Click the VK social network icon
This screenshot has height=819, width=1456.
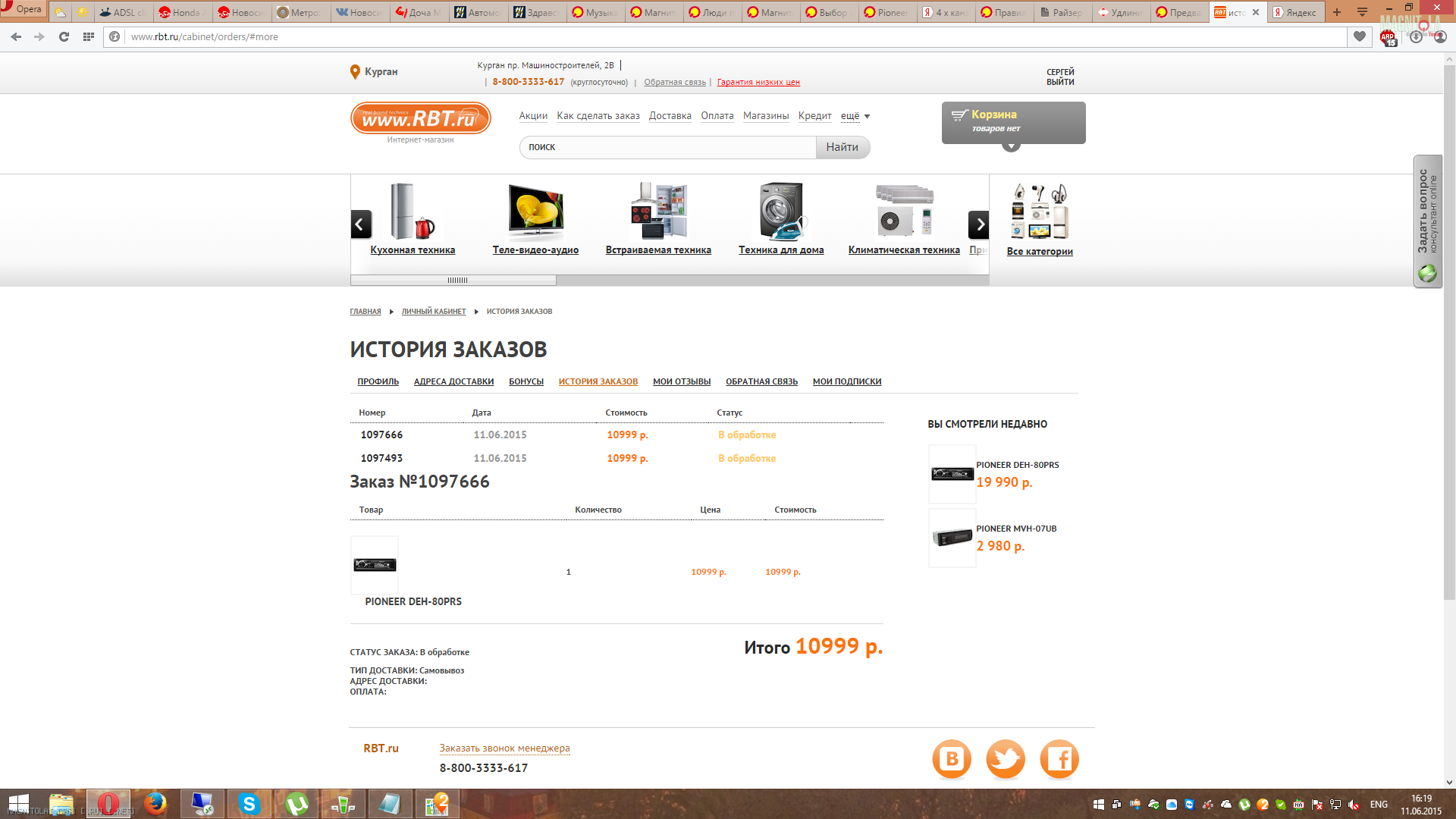(x=951, y=758)
